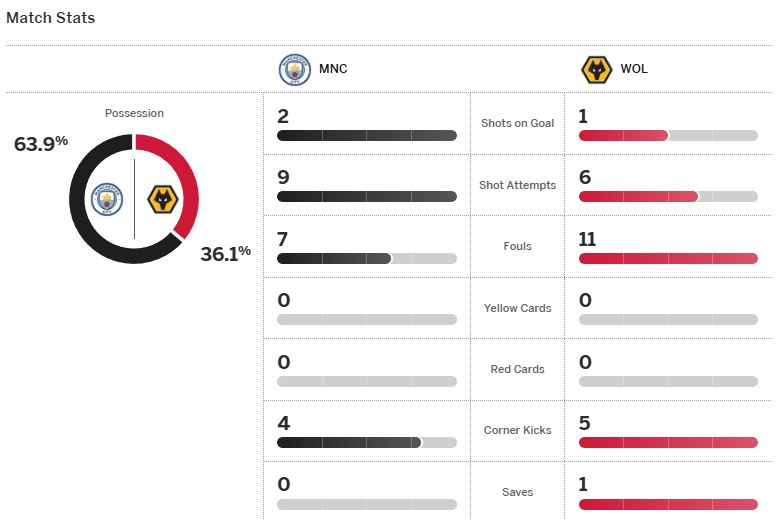Click WOL Shots on Goal red bar
This screenshot has height=520, width=779.
click(623, 135)
